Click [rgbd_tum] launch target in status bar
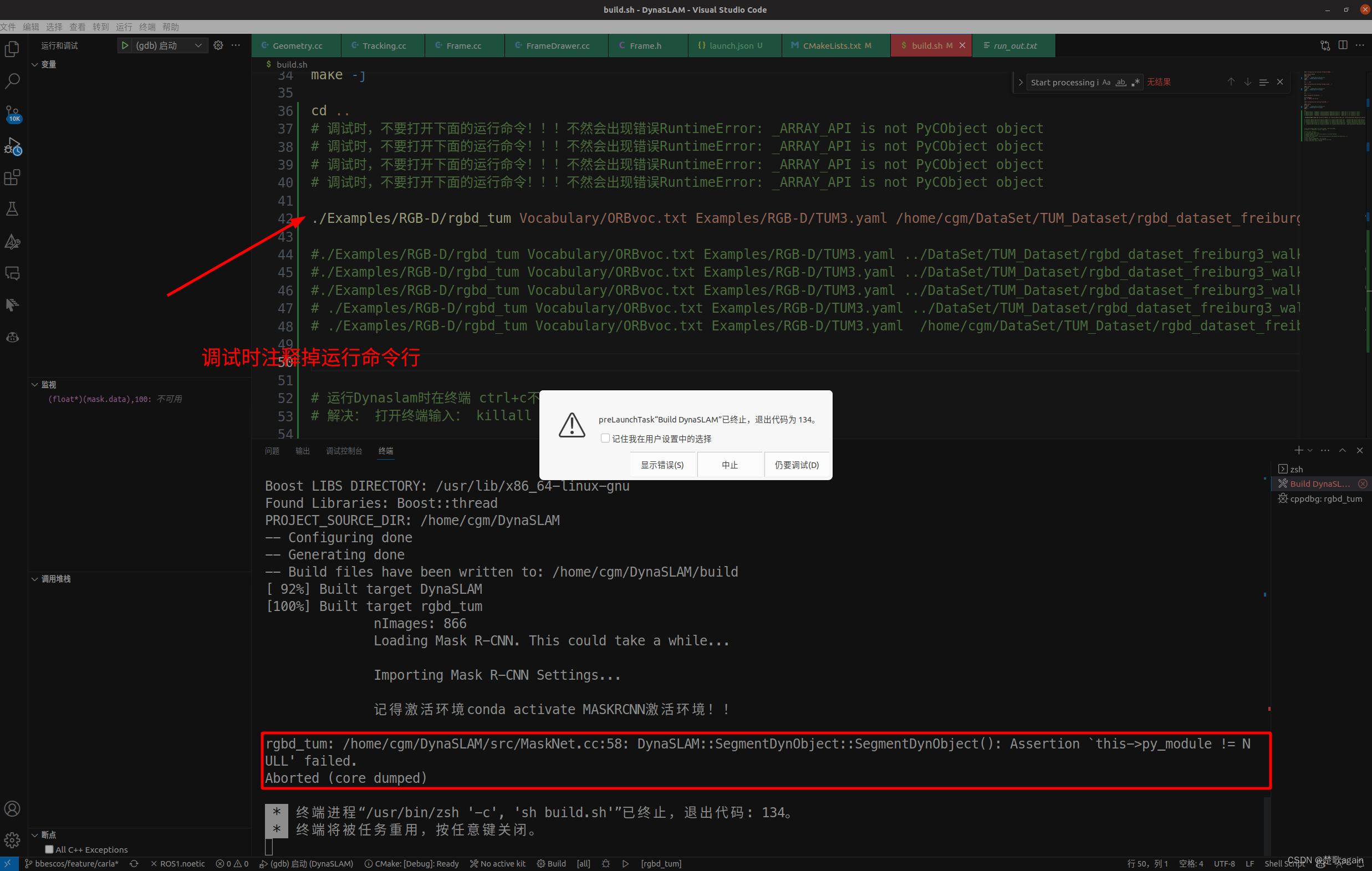Viewport: 1372px width, 871px height. (661, 864)
